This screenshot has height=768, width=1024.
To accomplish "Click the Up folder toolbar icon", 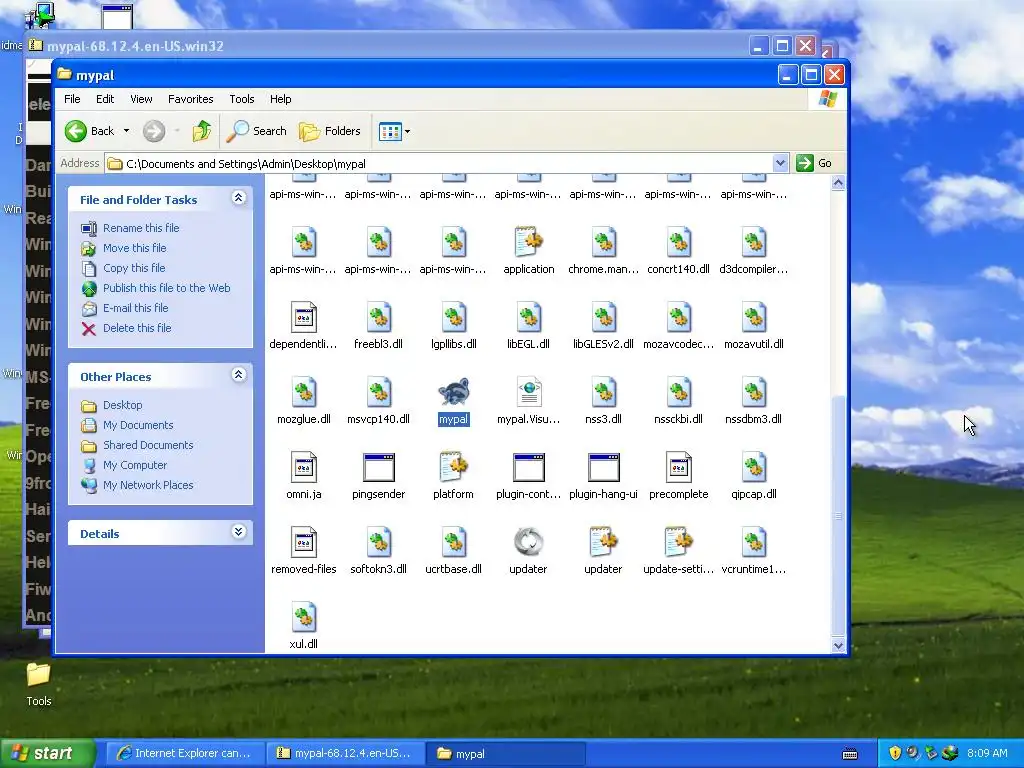I will 202,131.
